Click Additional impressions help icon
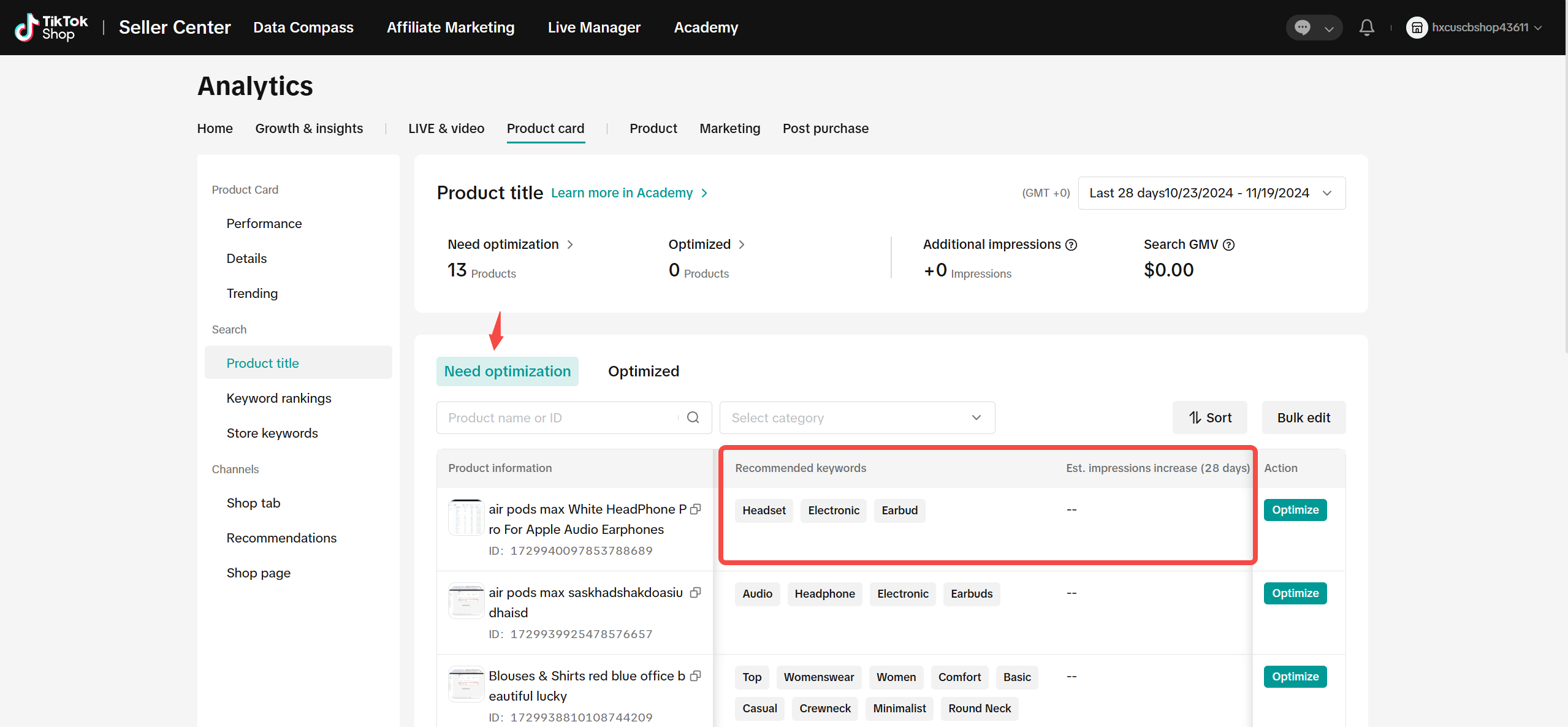 pyautogui.click(x=1071, y=245)
